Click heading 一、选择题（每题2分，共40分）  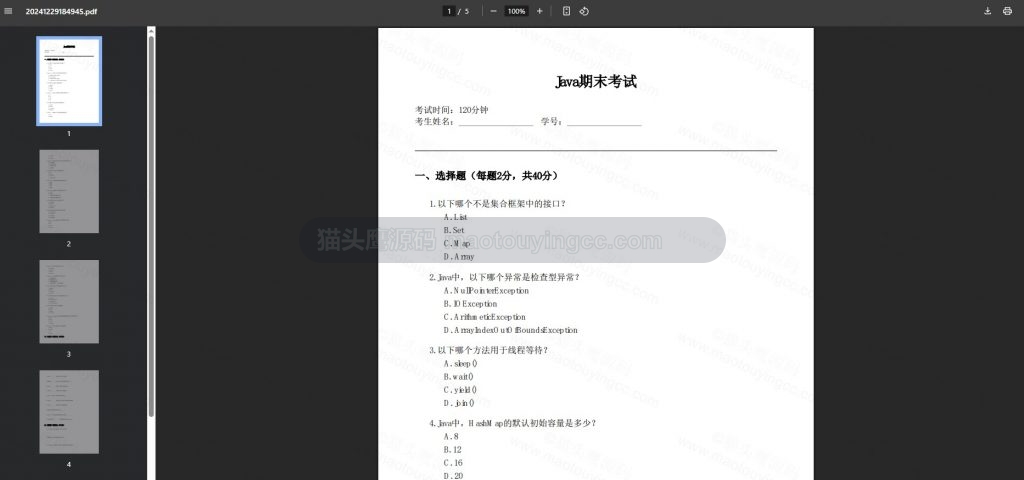pos(487,176)
